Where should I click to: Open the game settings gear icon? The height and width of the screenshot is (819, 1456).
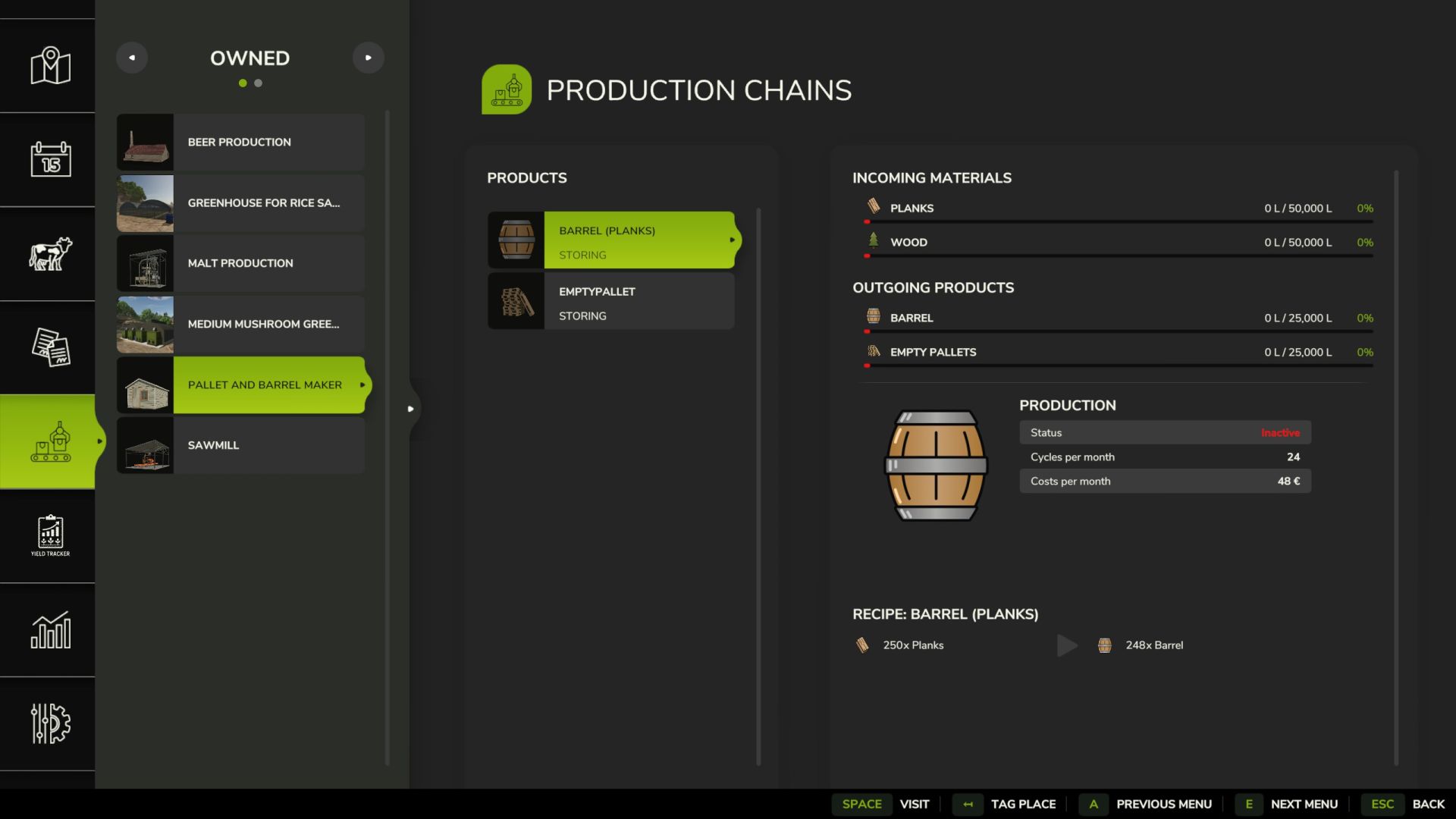click(50, 723)
